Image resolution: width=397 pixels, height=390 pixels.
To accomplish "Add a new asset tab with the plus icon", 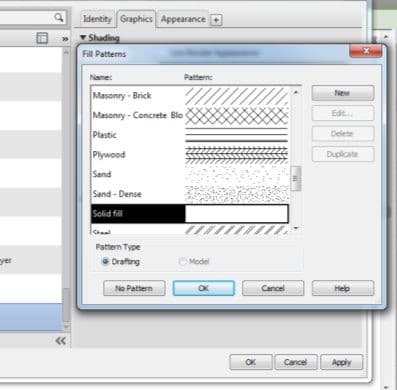I will pos(216,20).
